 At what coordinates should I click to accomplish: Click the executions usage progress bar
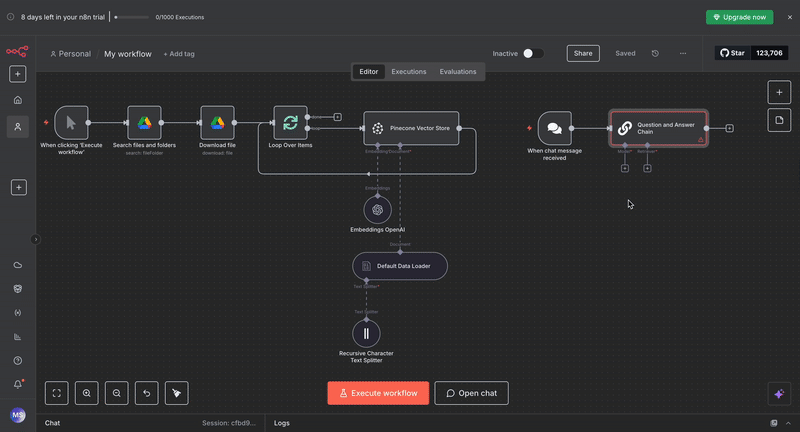coord(132,17)
